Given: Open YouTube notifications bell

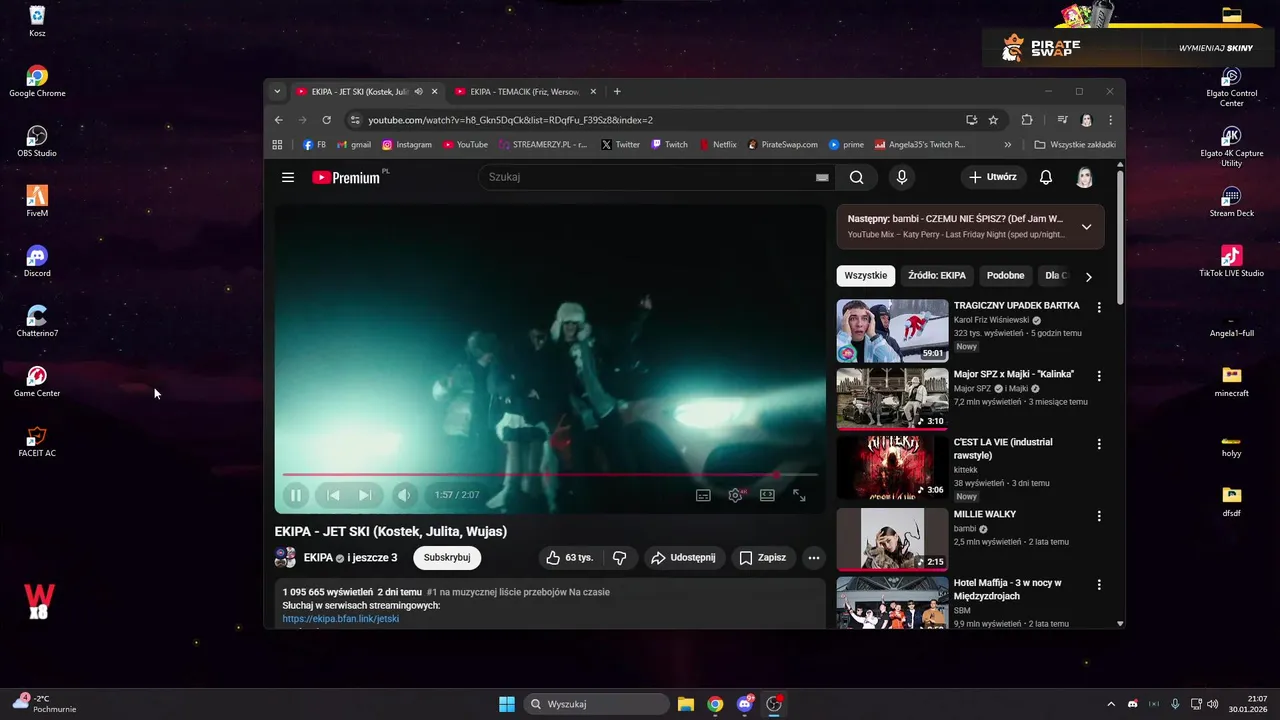Looking at the screenshot, I should [x=1046, y=177].
